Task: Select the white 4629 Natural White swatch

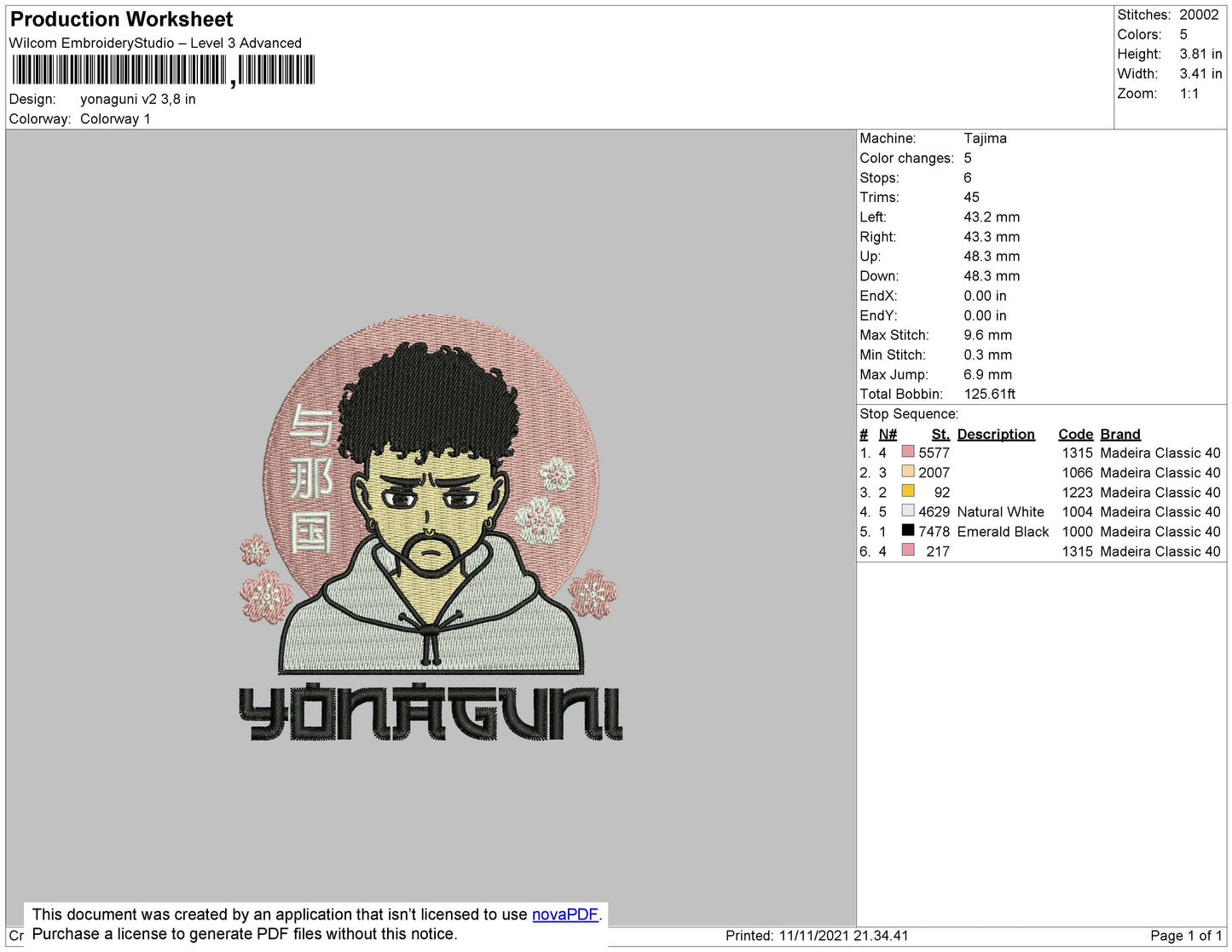Action: click(x=908, y=511)
